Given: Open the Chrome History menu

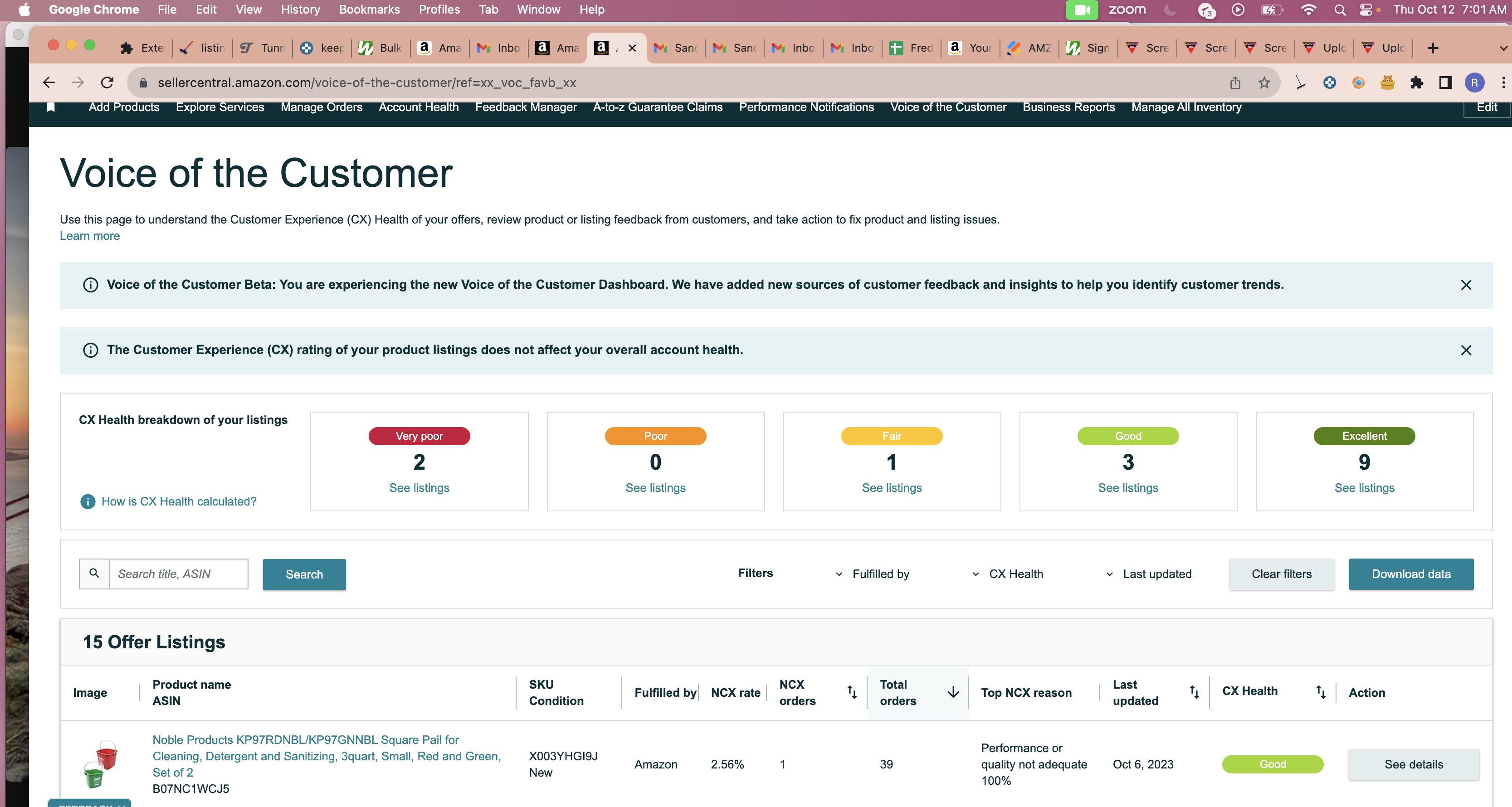Looking at the screenshot, I should [301, 10].
